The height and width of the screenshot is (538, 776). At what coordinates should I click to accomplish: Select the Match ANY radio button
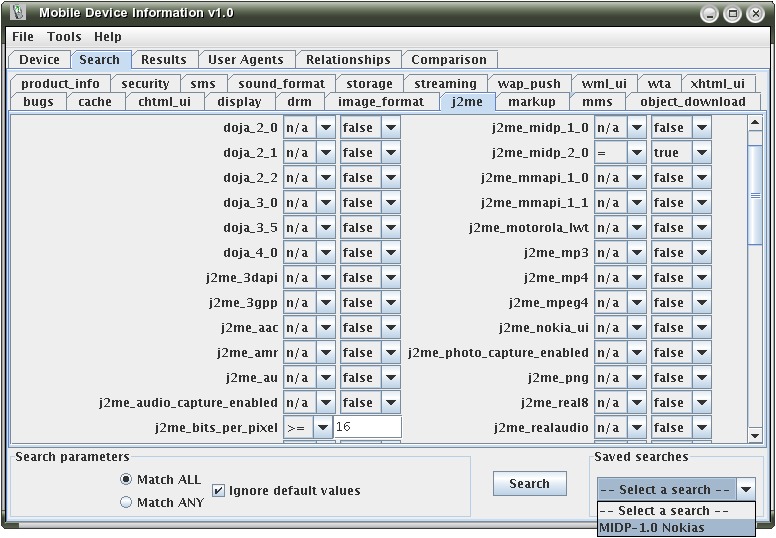126,502
